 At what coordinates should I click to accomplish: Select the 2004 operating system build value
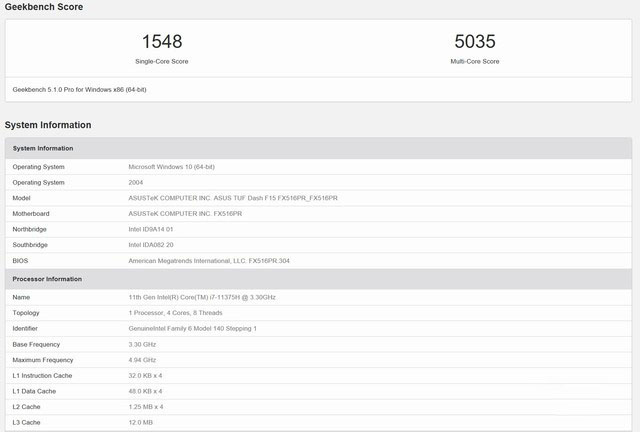click(x=136, y=183)
